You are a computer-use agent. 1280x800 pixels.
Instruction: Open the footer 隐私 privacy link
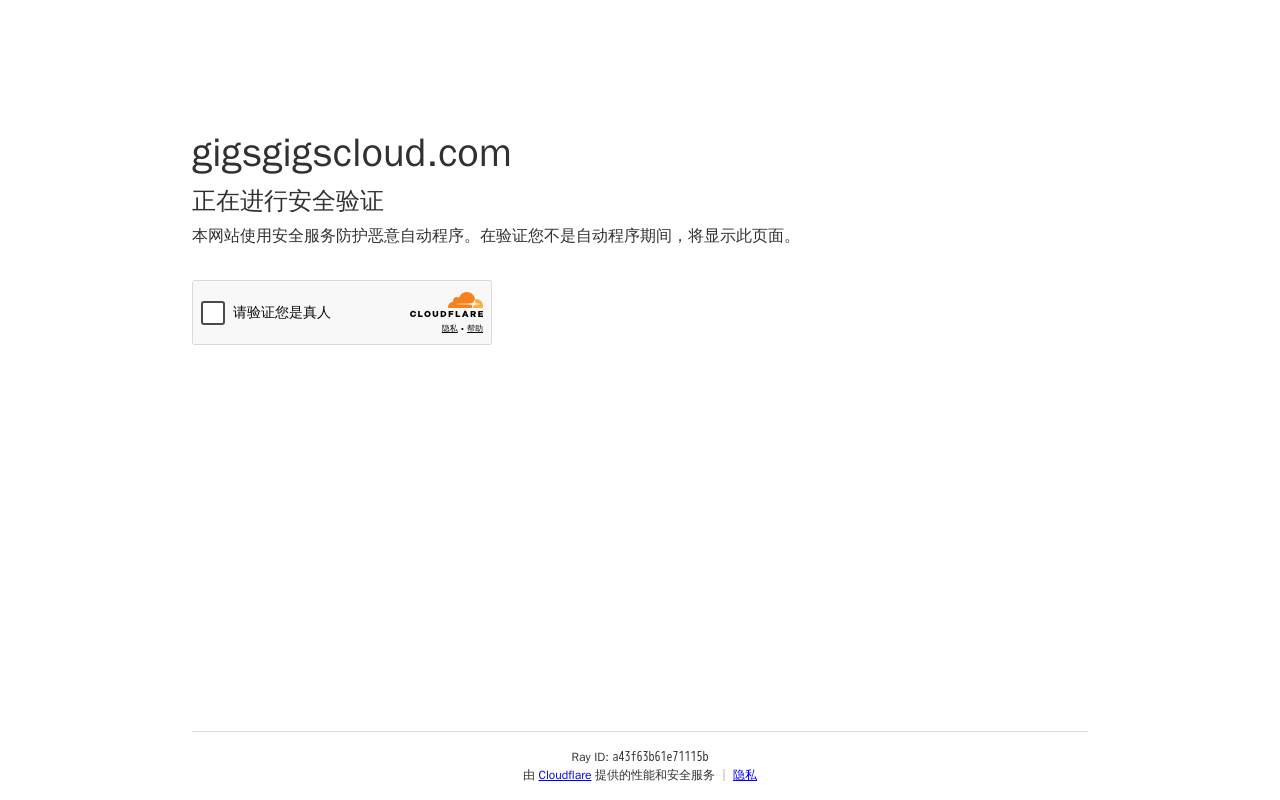745,776
